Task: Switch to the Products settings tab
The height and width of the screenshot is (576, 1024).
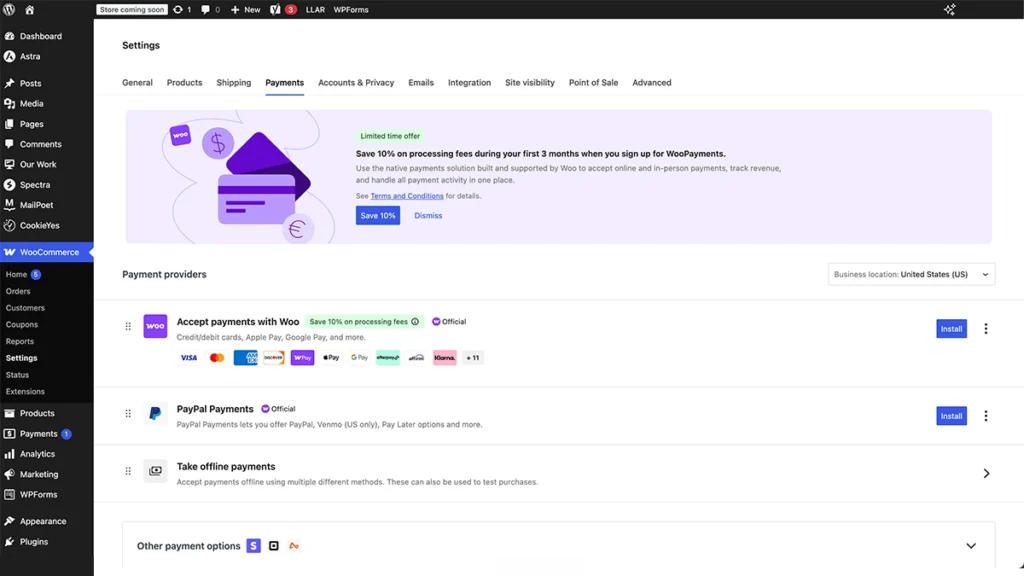Action: (x=184, y=82)
